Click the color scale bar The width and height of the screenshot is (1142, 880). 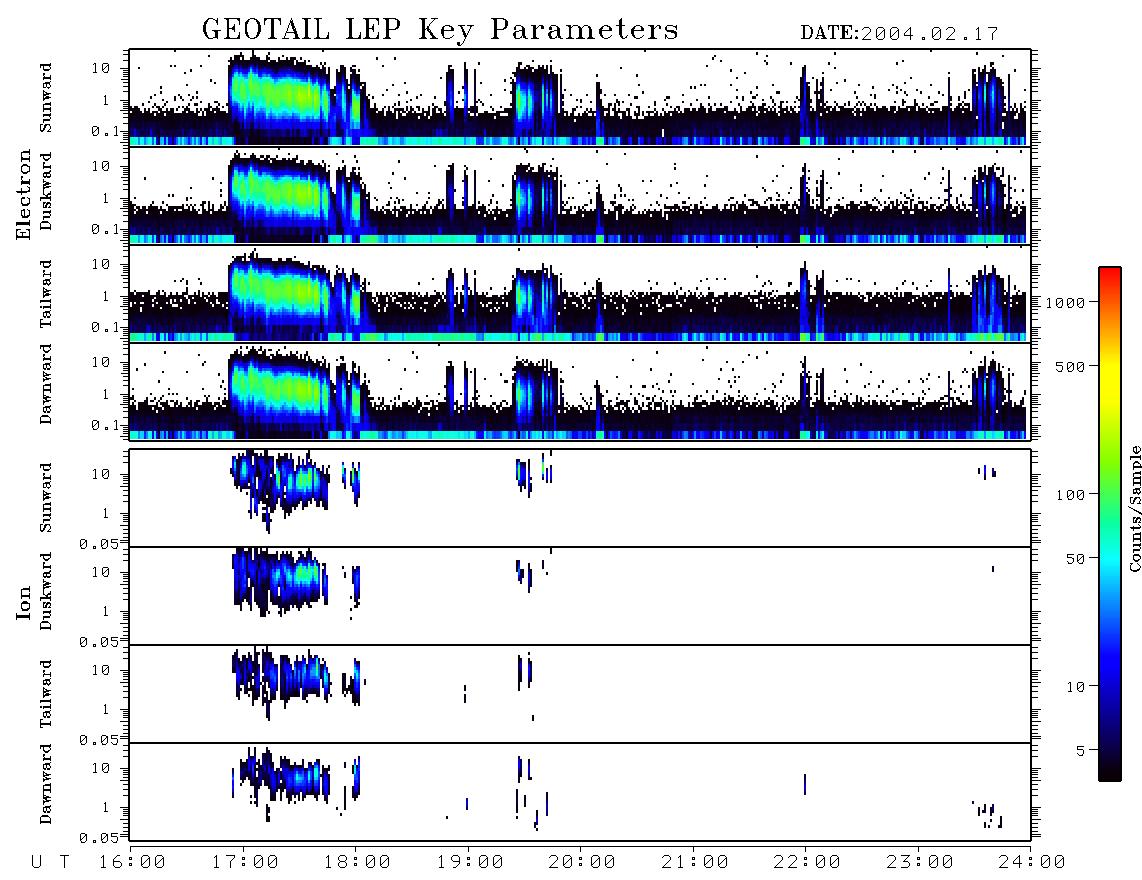click(1109, 524)
